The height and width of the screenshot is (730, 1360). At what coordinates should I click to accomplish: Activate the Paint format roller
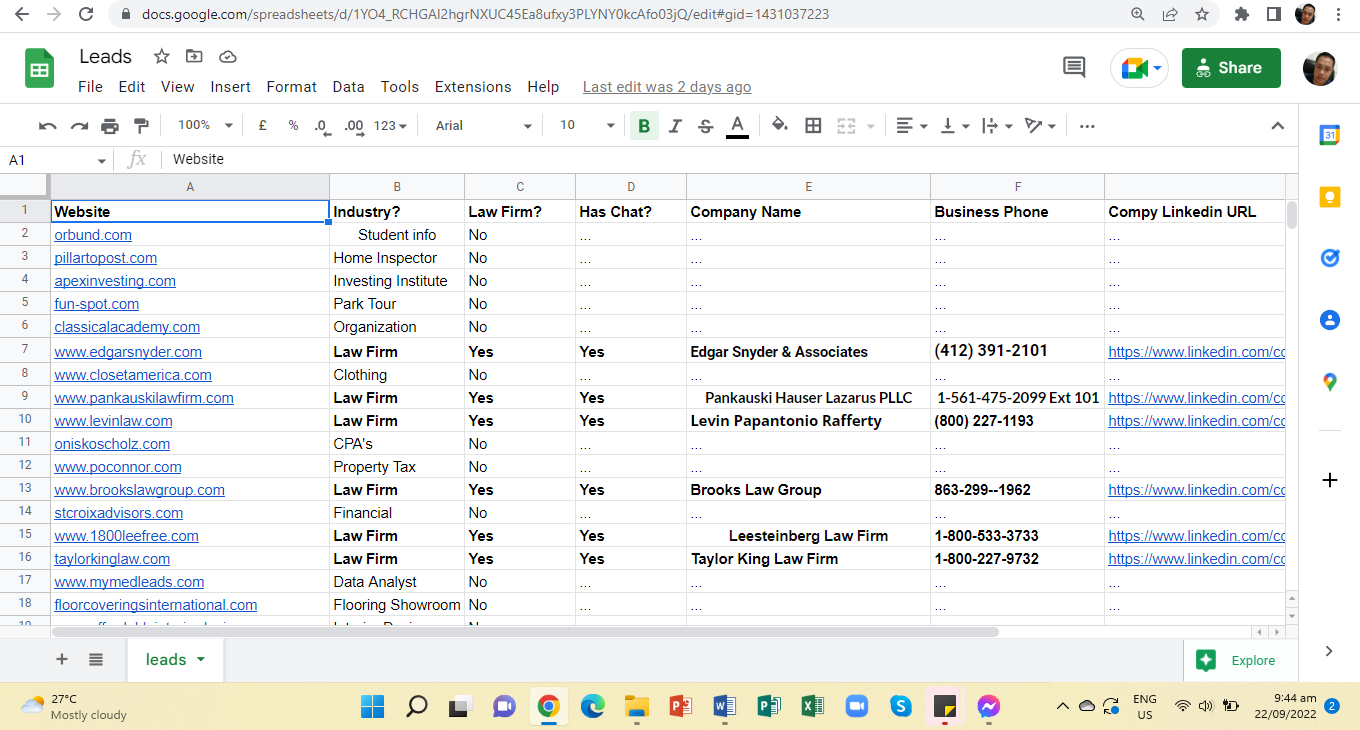[x=141, y=126]
